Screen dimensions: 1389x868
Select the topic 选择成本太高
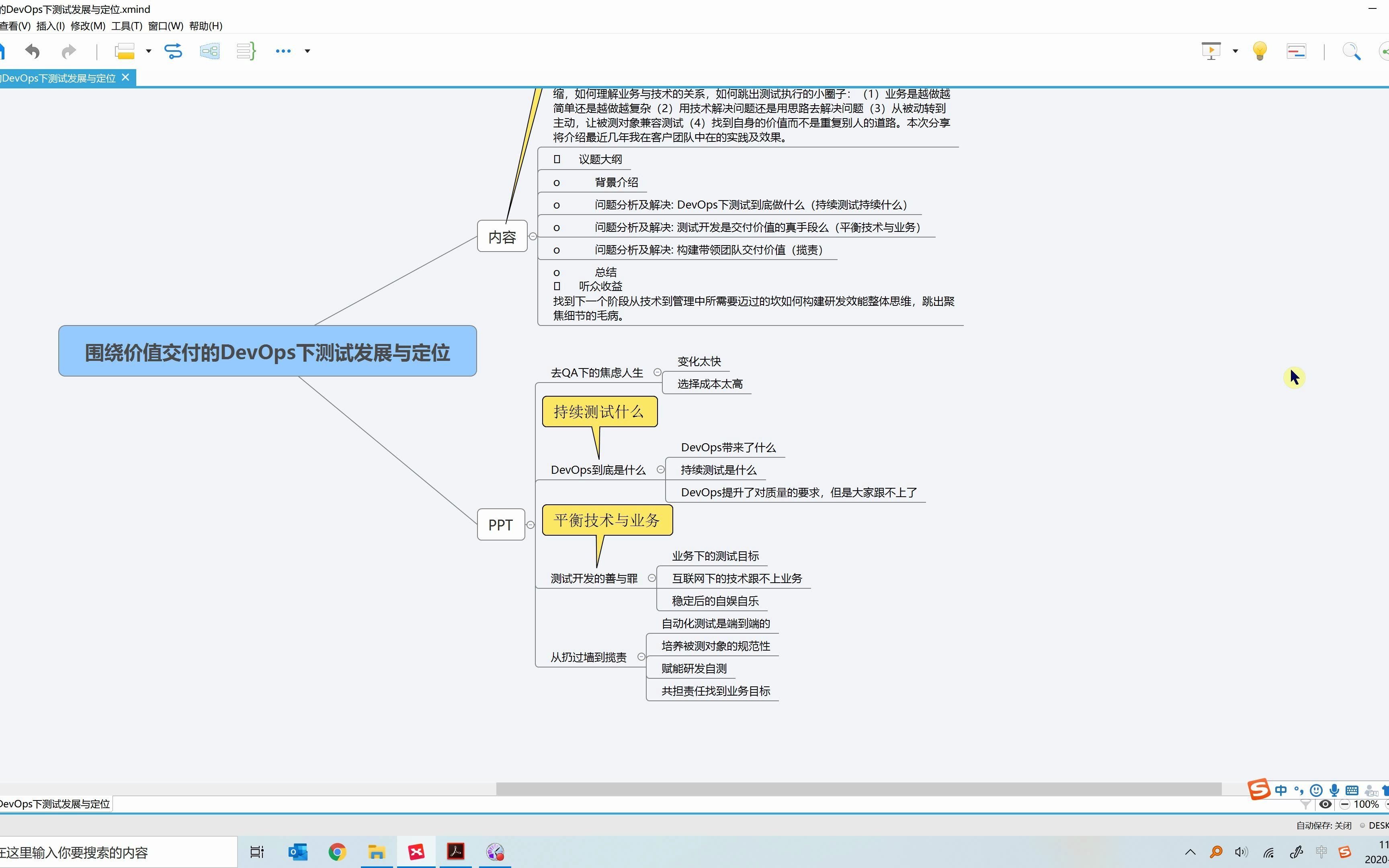710,384
